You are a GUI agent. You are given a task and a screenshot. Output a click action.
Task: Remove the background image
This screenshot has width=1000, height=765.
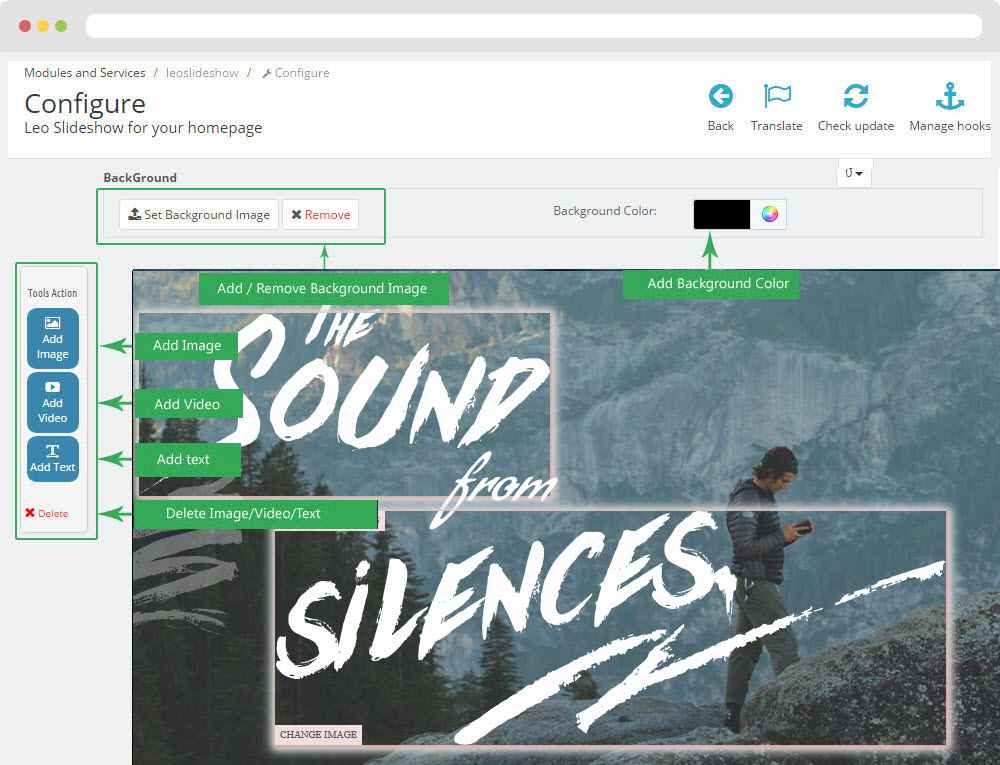321,214
